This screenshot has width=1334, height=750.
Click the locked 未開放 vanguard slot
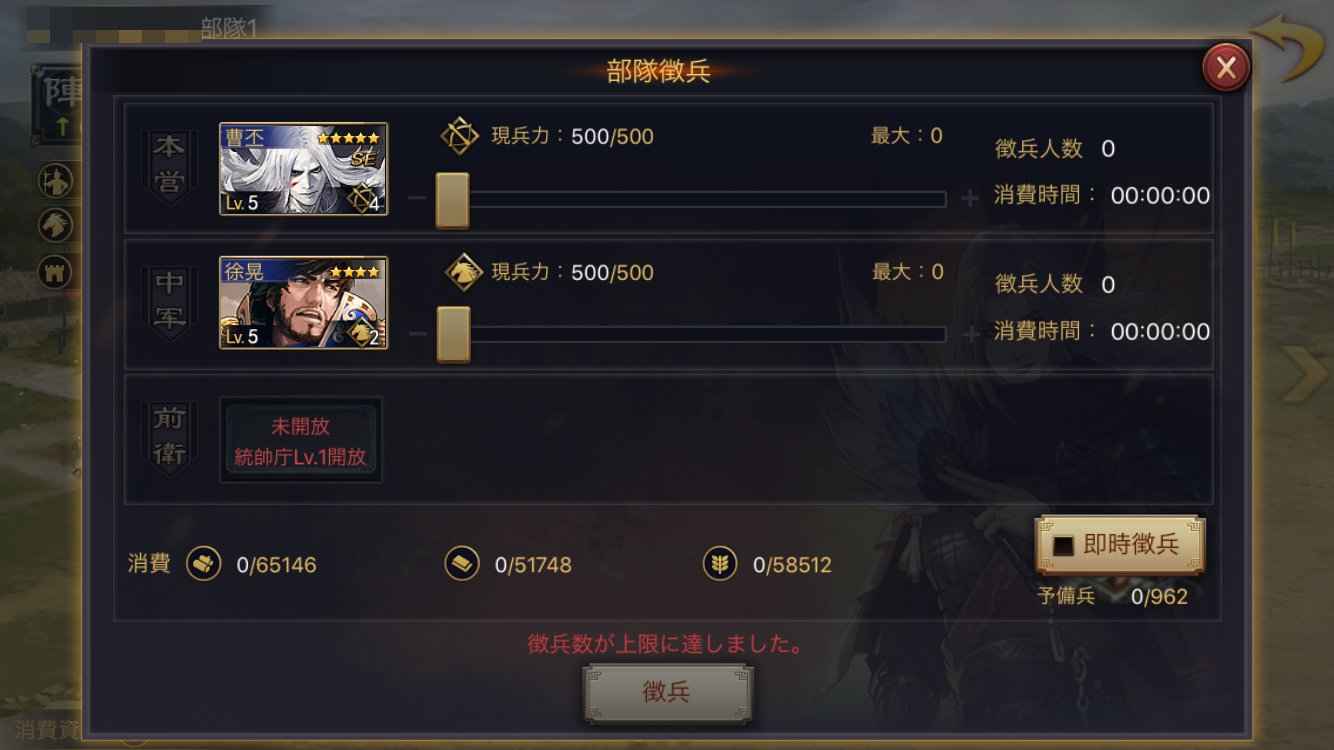tap(301, 441)
